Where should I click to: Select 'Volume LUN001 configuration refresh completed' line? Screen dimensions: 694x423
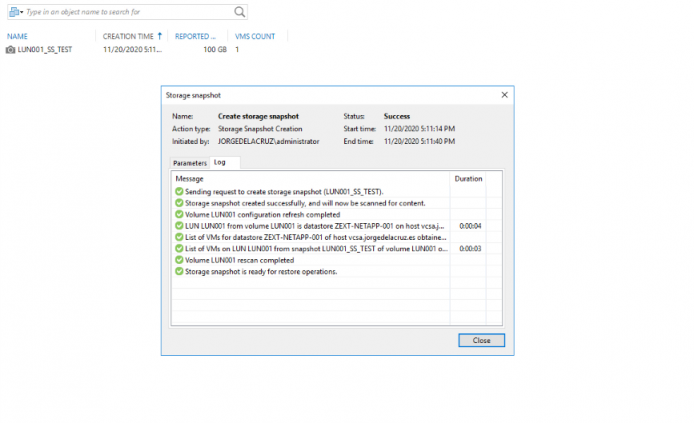pos(262,215)
